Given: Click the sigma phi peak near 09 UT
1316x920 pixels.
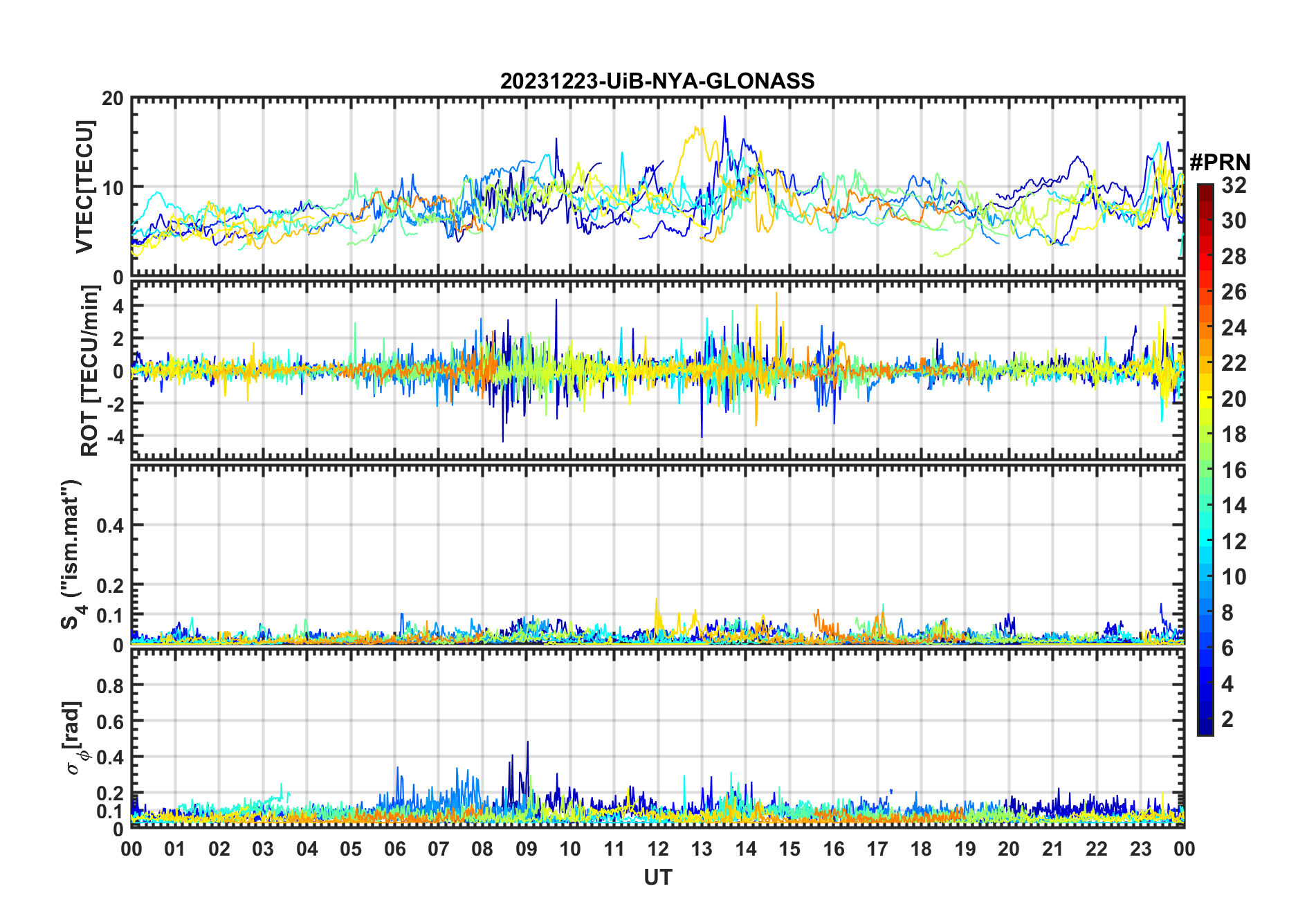Looking at the screenshot, I should 528,743.
